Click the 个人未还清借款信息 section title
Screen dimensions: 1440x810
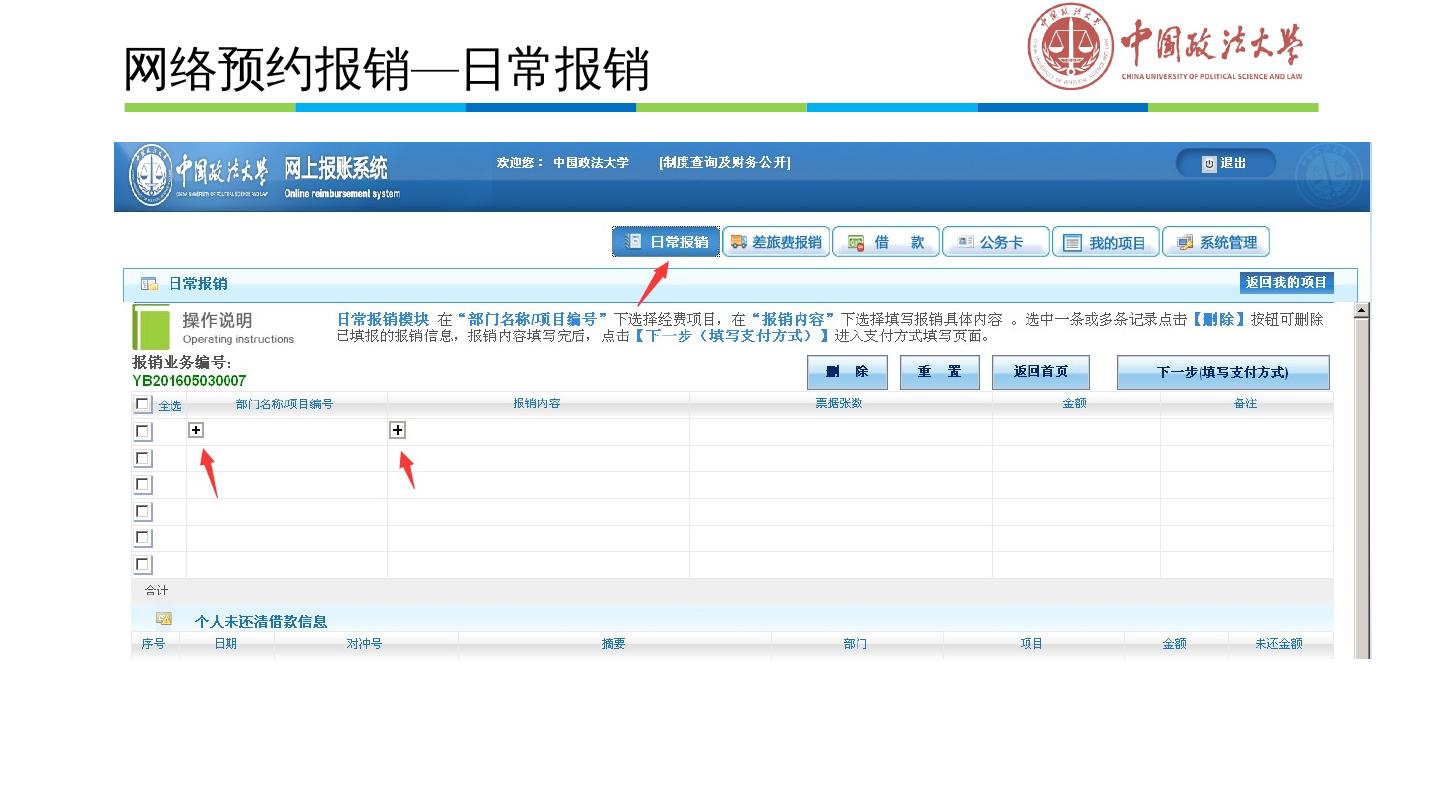[261, 621]
